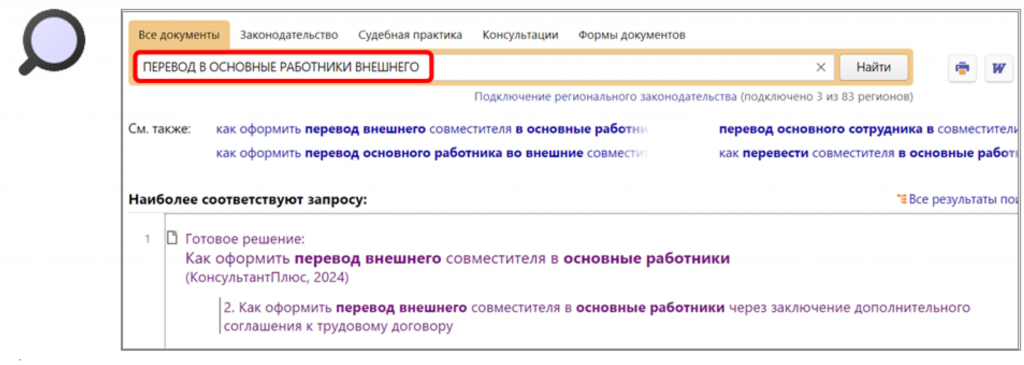Open result title 'Как оформить перевод внешнего совместителя'
The image size is (1024, 365).
(458, 259)
